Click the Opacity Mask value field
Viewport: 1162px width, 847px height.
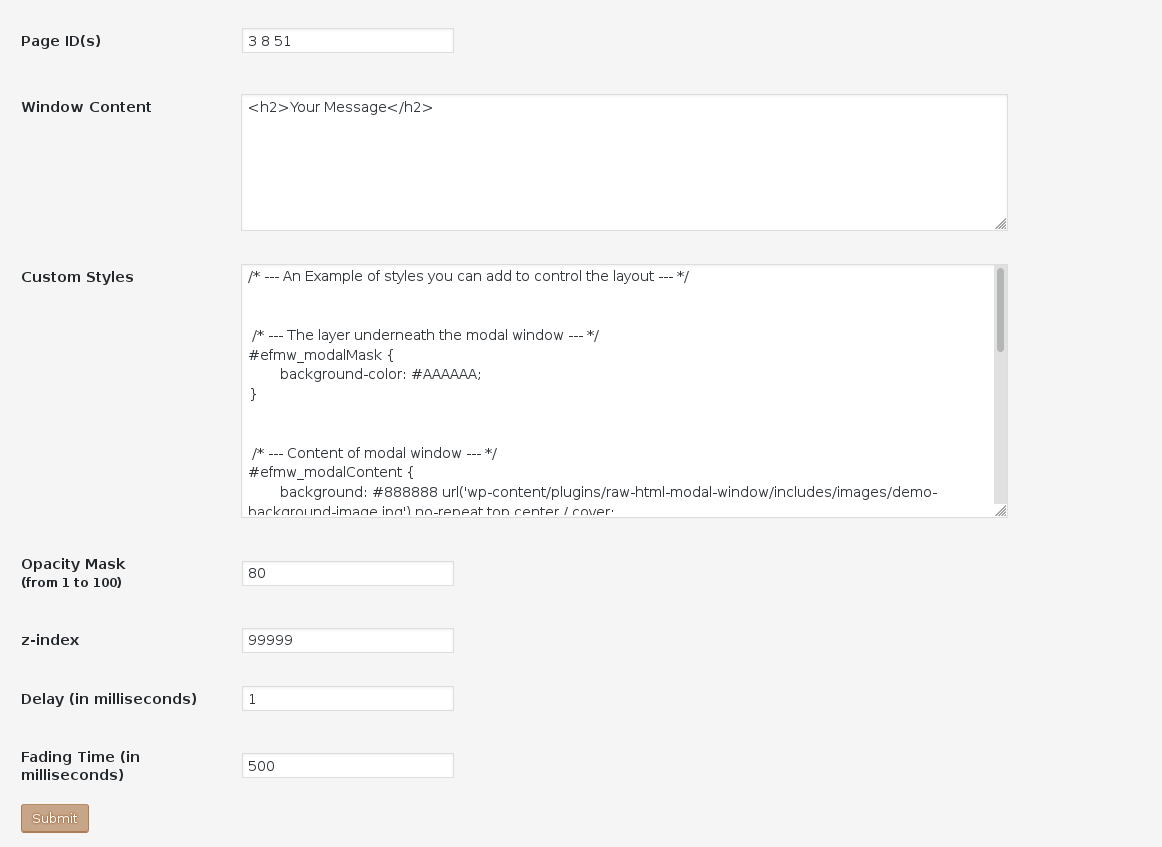coord(347,573)
